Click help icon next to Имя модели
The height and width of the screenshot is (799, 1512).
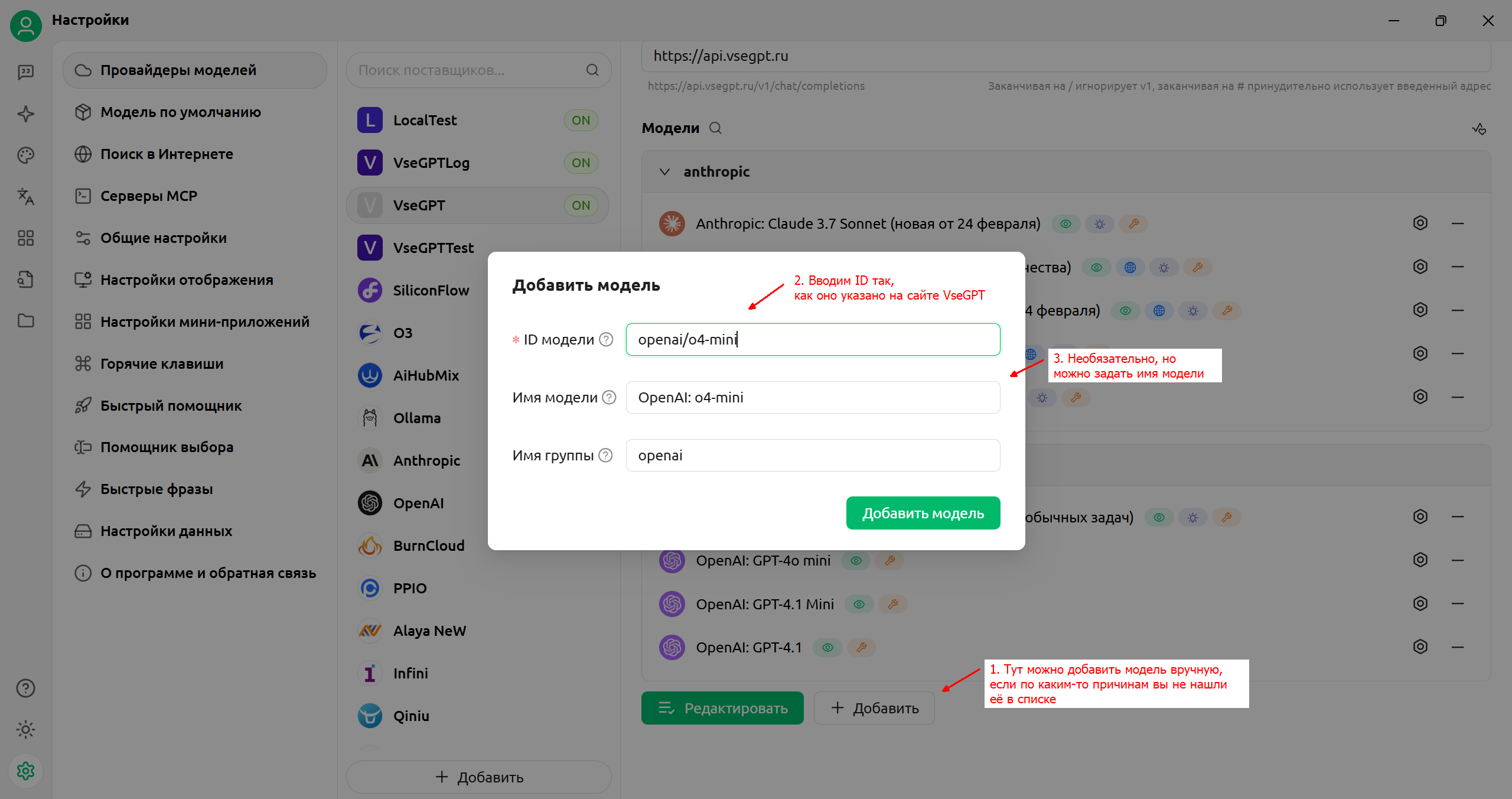point(609,397)
